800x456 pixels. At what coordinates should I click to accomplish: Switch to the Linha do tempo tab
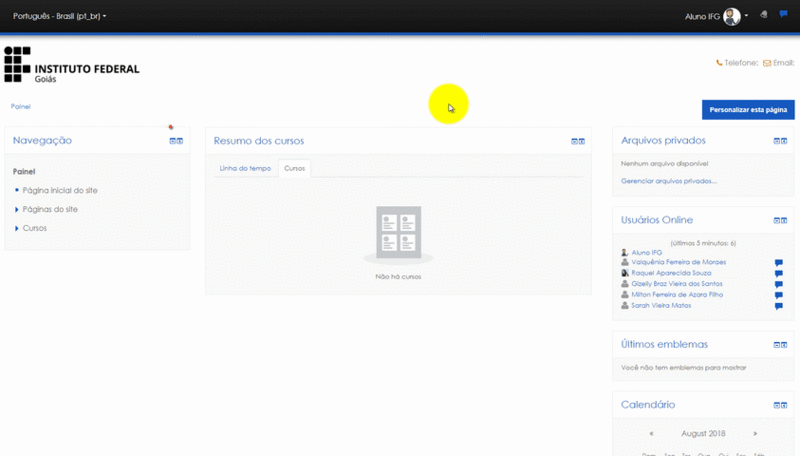point(245,168)
